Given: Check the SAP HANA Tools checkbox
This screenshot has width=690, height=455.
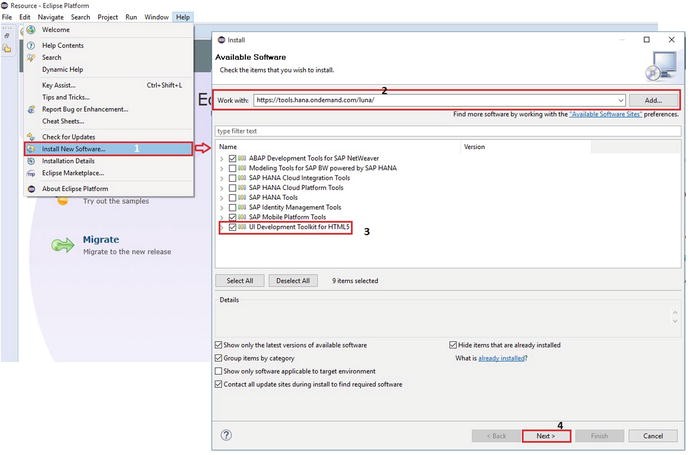Looking at the screenshot, I should tap(232, 198).
